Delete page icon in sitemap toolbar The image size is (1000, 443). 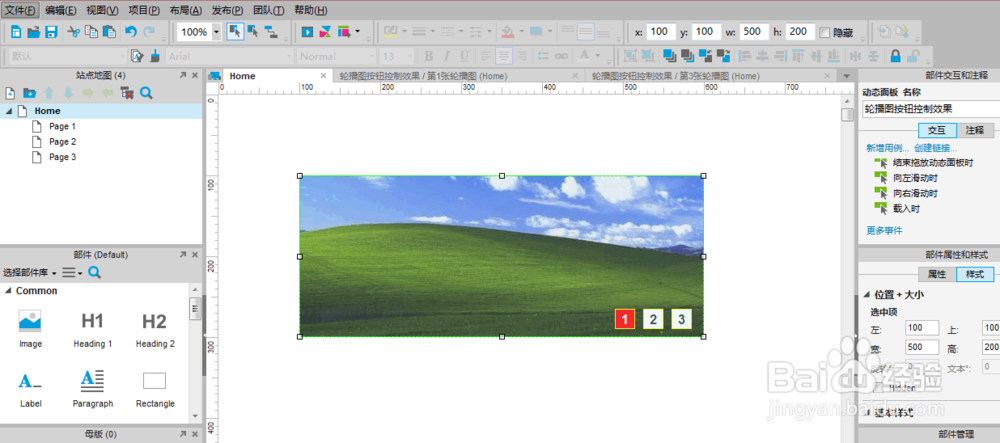(x=127, y=94)
